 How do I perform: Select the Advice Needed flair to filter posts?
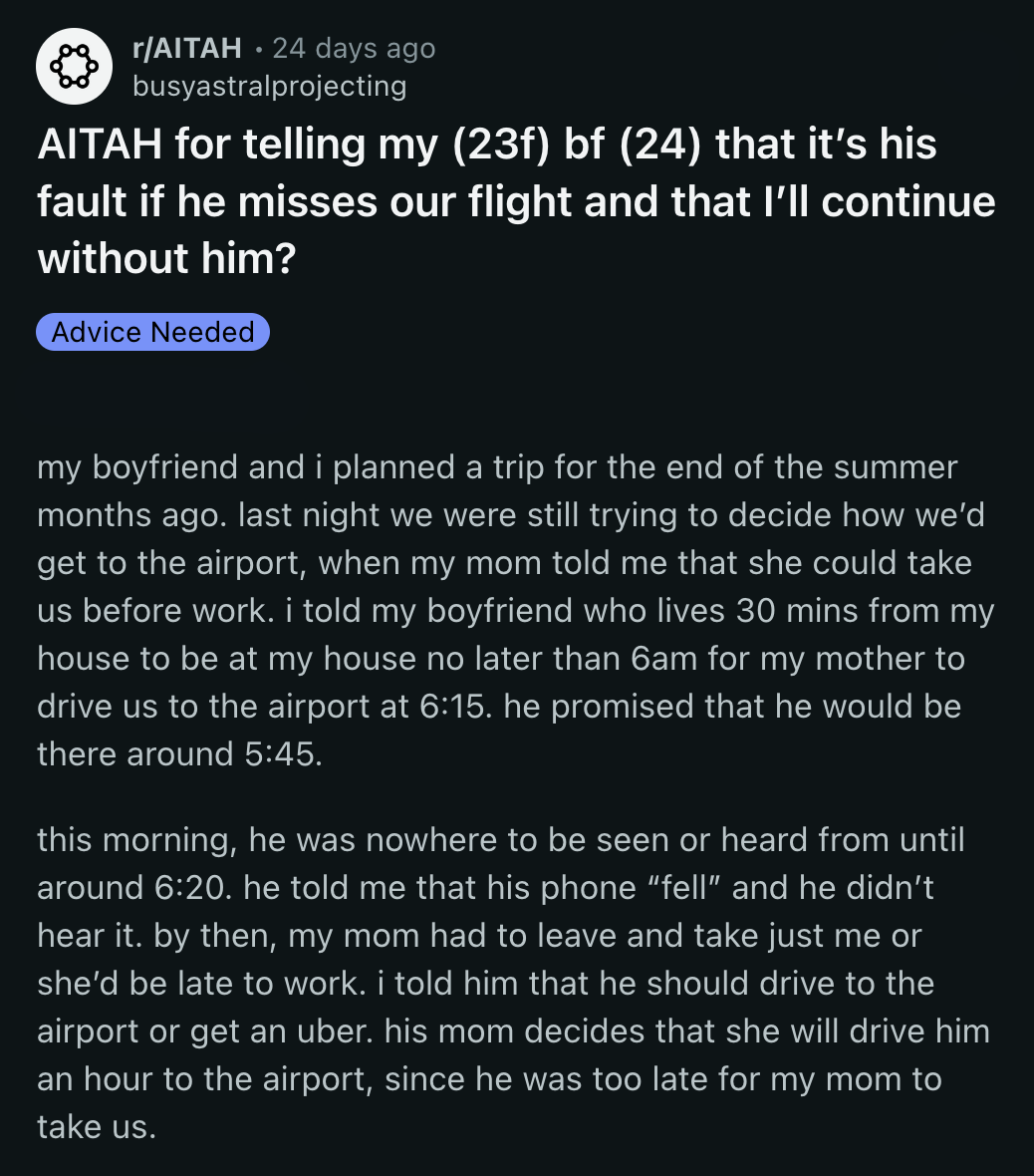[151, 332]
